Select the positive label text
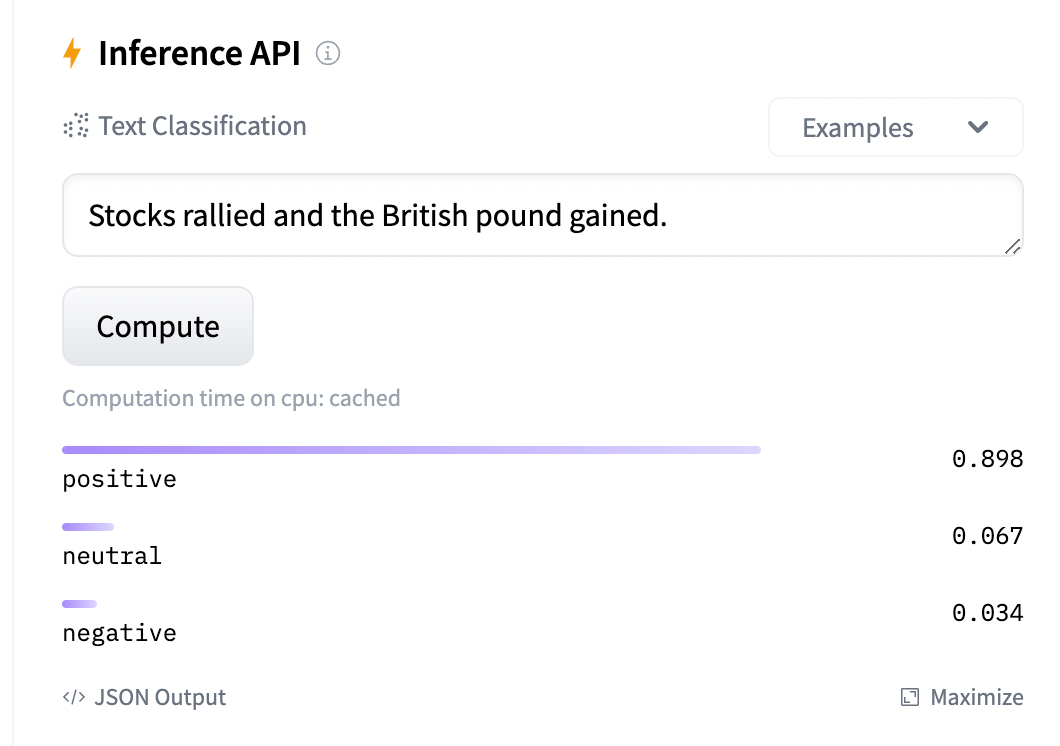The image size is (1060, 746). click(x=119, y=478)
